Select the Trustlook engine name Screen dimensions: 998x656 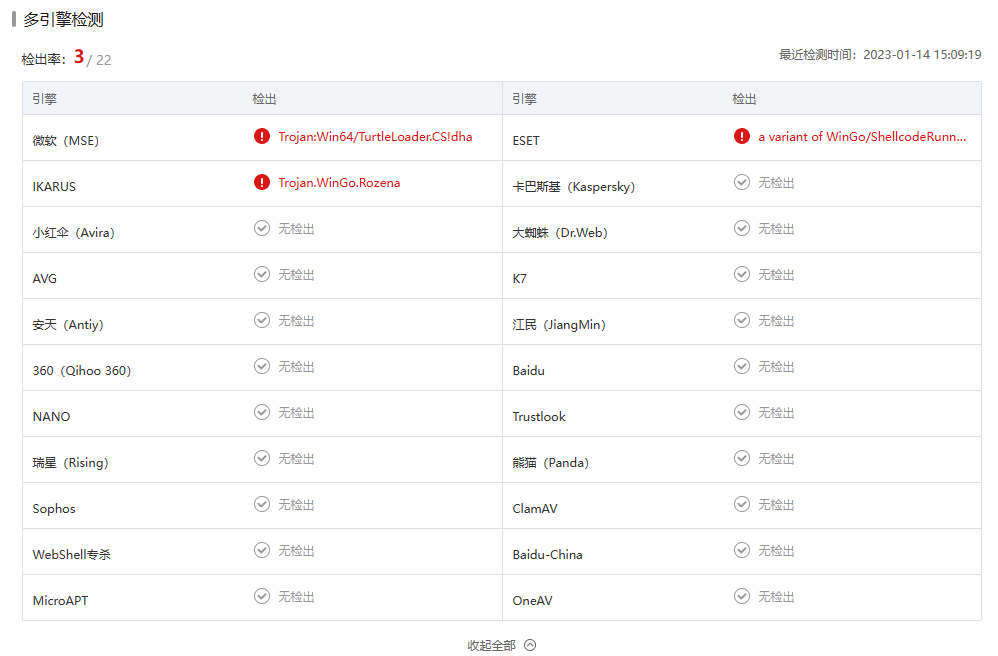point(538,417)
